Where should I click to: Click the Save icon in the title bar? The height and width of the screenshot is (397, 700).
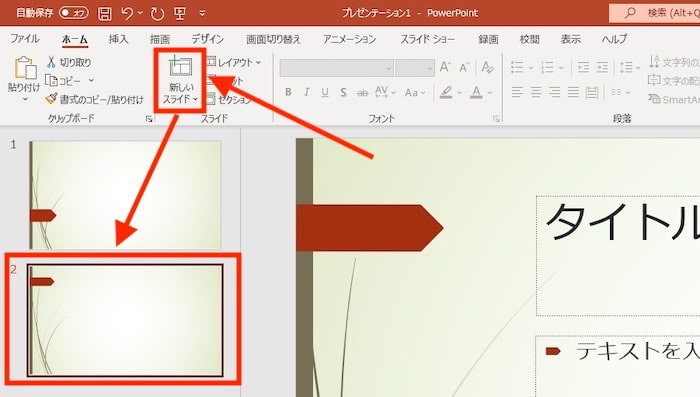104,13
